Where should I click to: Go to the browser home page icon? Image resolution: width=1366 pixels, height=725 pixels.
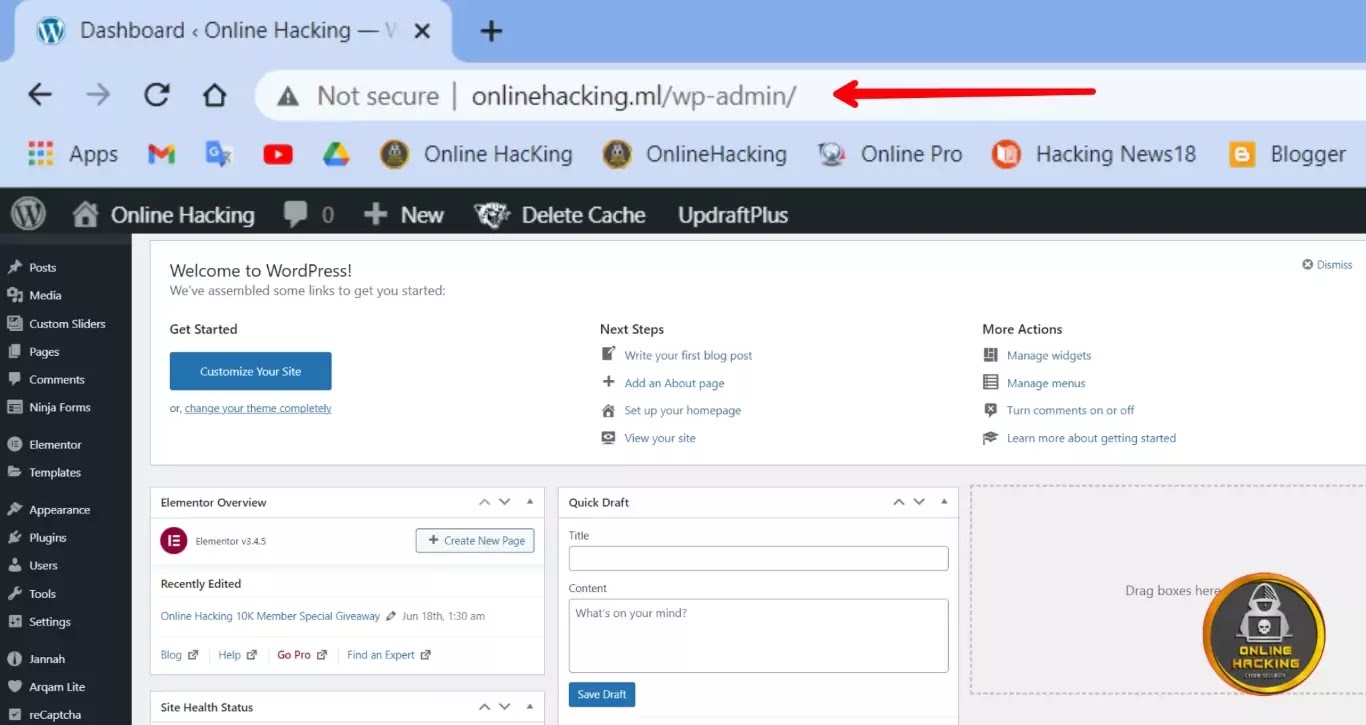pos(214,95)
